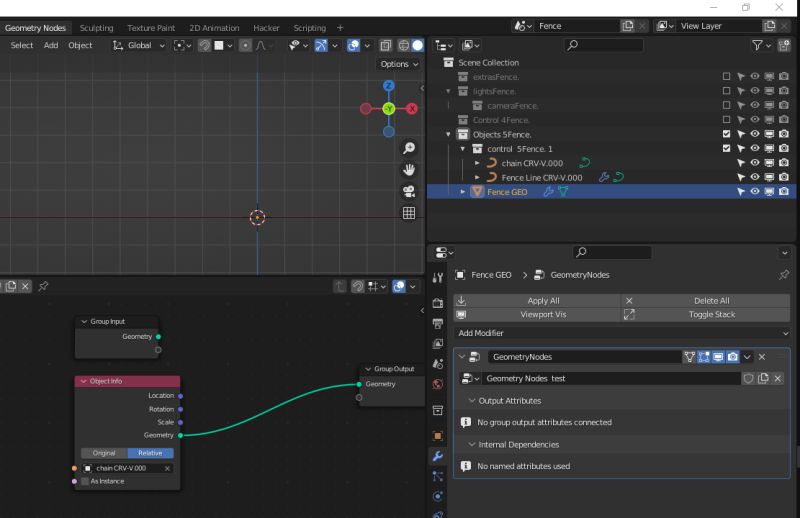
Task: Click the outliner filter funnel icon
Action: 758,45
